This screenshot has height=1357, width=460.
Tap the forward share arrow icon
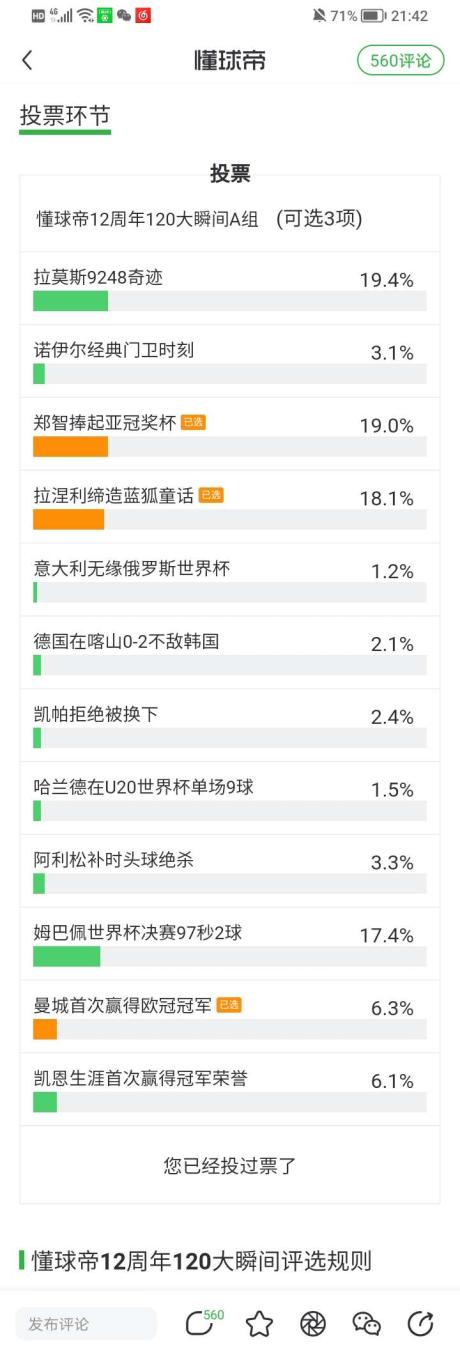pos(421,1324)
